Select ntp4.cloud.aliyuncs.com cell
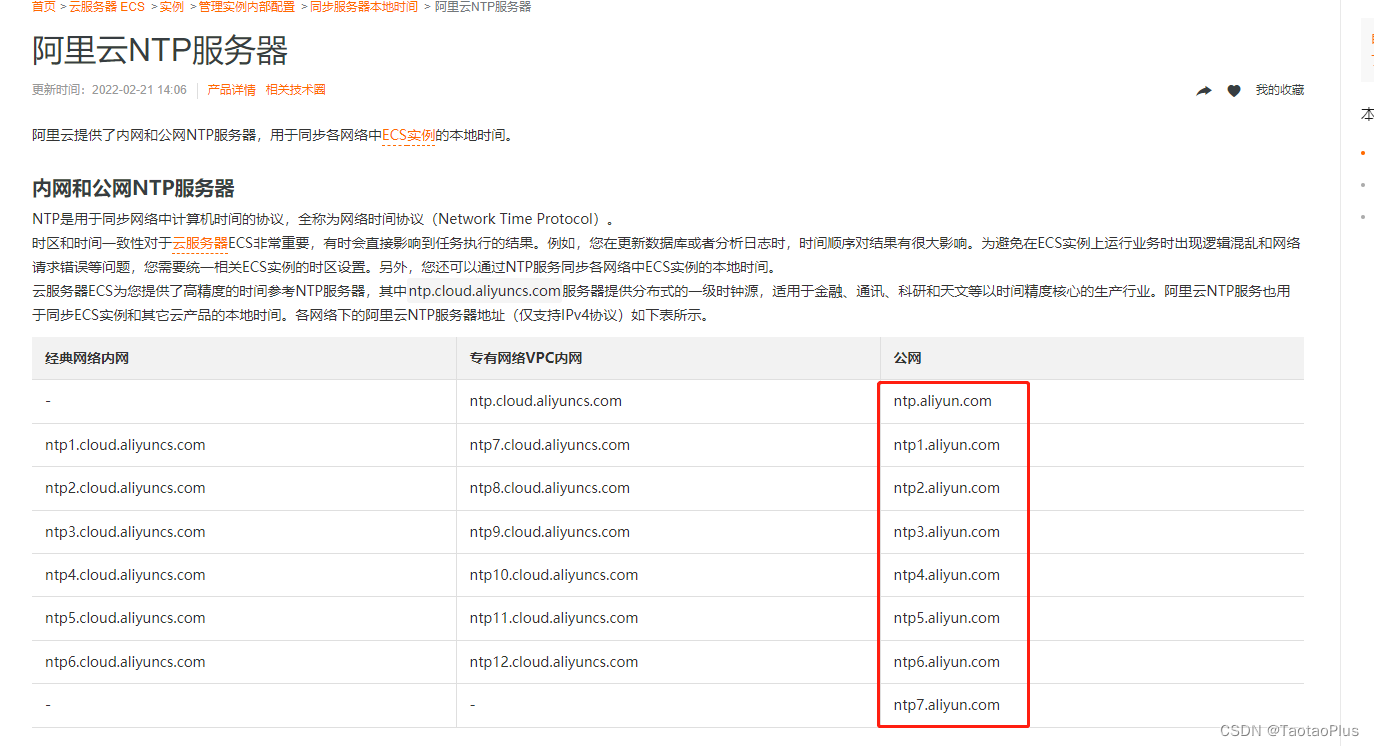Screen dimensions: 1374x746 (244, 575)
